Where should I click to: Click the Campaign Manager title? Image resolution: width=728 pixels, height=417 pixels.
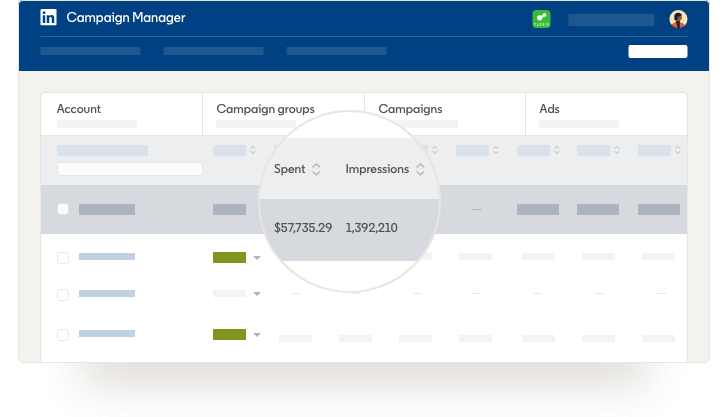[x=126, y=18]
